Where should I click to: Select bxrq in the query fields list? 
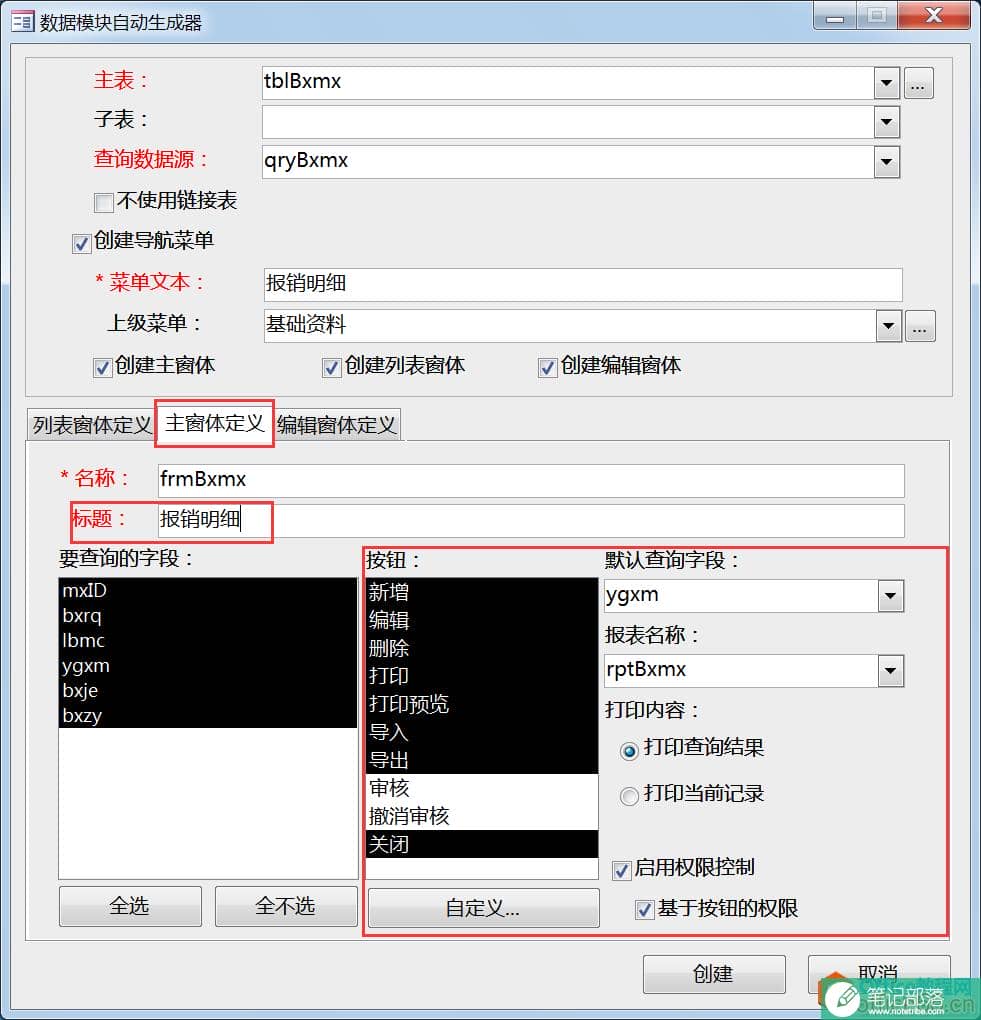(208, 615)
